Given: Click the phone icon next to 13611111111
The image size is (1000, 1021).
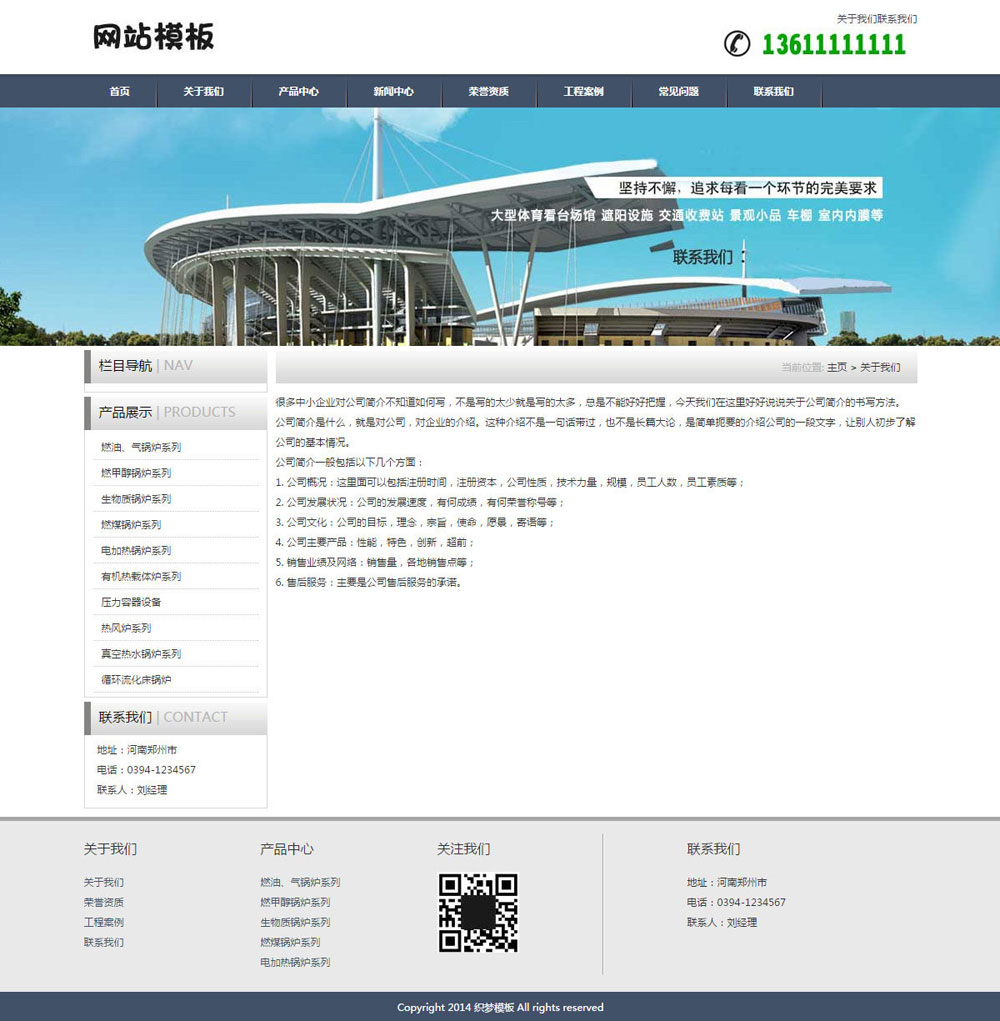Looking at the screenshot, I should coord(738,45).
